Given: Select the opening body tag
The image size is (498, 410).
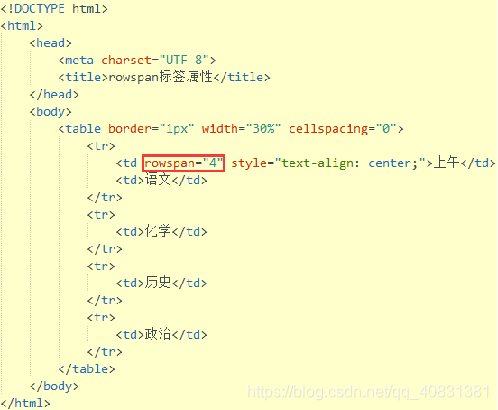Looking at the screenshot, I should coord(50,112).
